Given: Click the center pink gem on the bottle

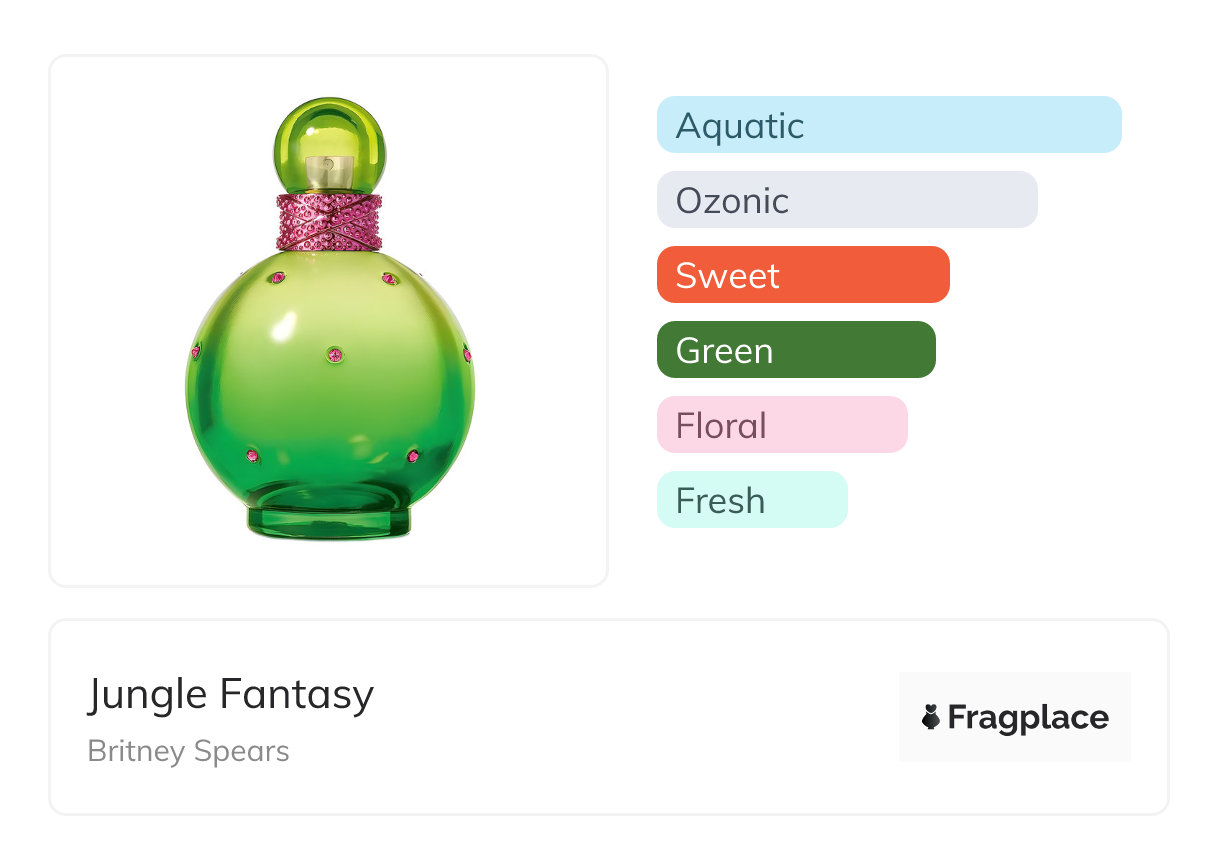Looking at the screenshot, I should click(334, 354).
